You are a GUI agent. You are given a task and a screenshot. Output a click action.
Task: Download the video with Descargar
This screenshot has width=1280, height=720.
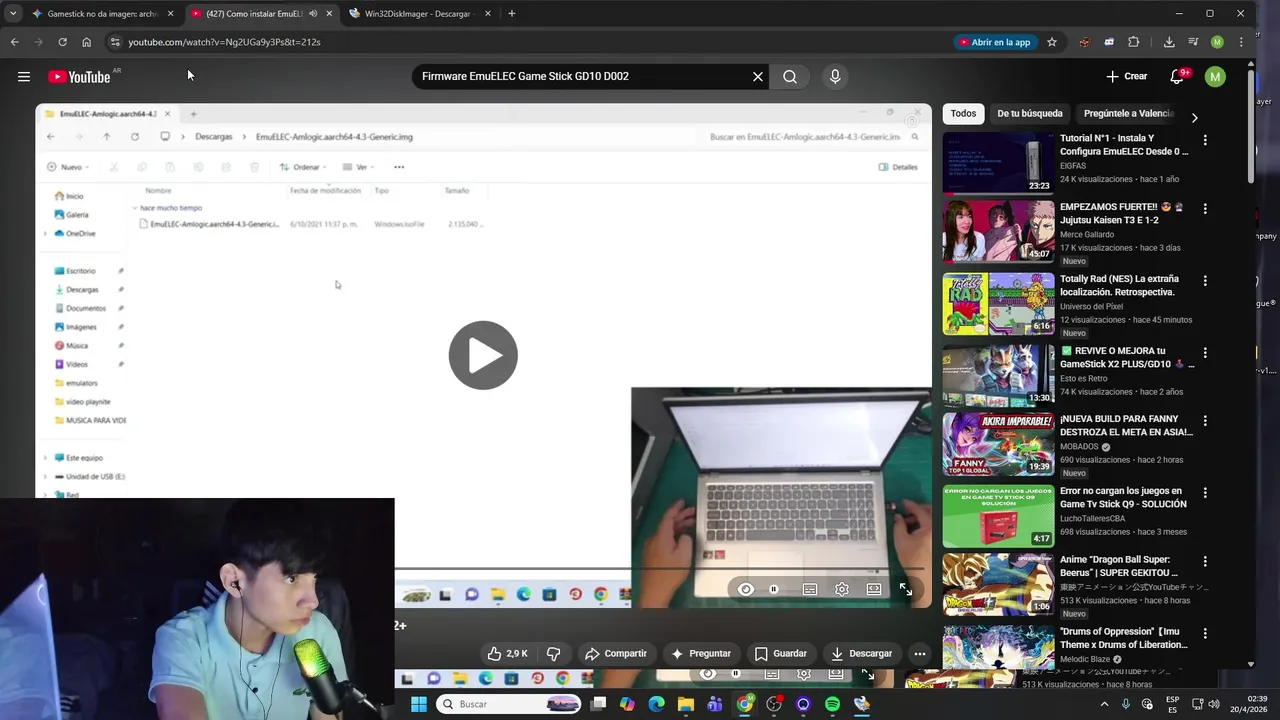pos(861,654)
